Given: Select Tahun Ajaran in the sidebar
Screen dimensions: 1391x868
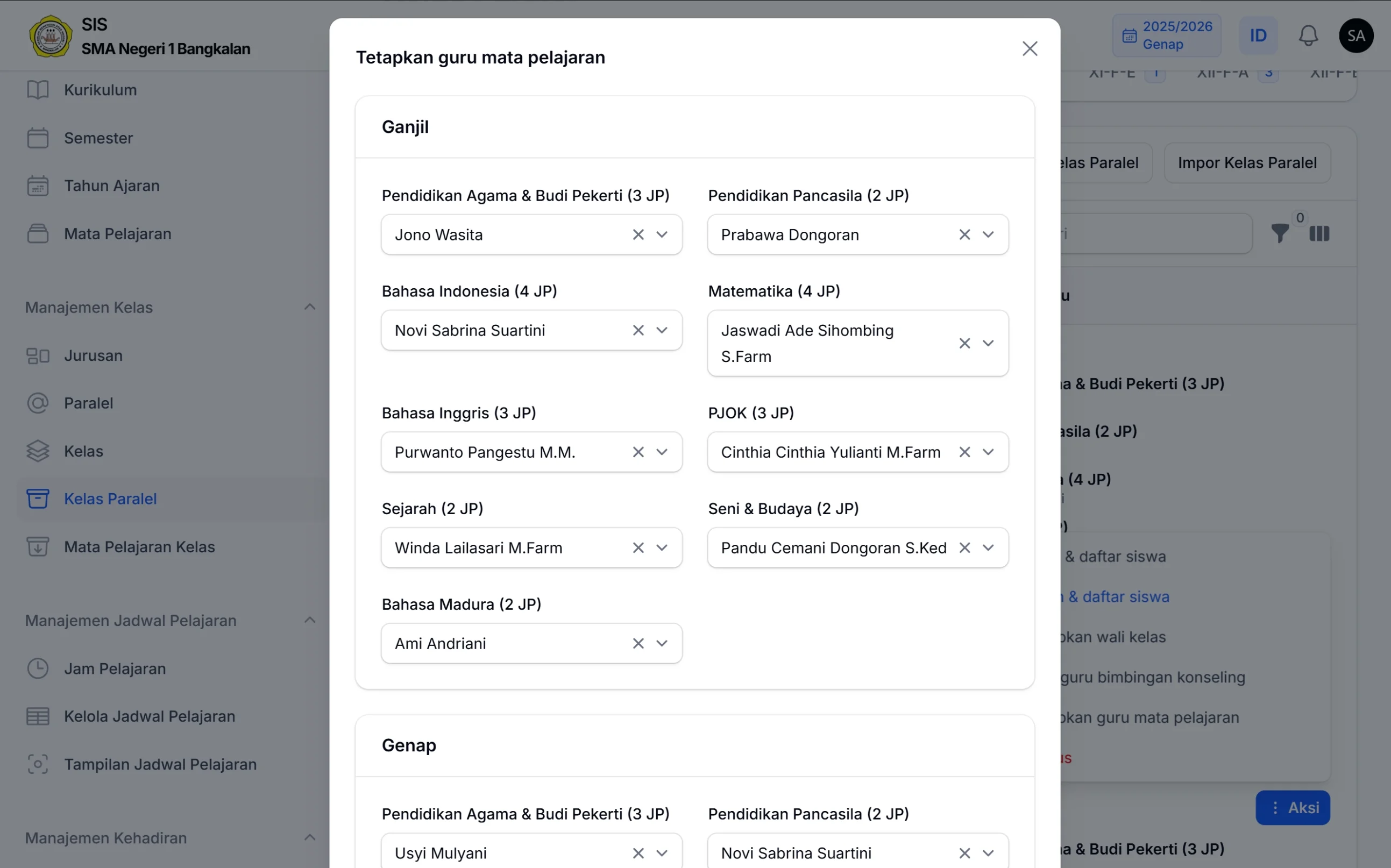Looking at the screenshot, I should click(x=38, y=186).
